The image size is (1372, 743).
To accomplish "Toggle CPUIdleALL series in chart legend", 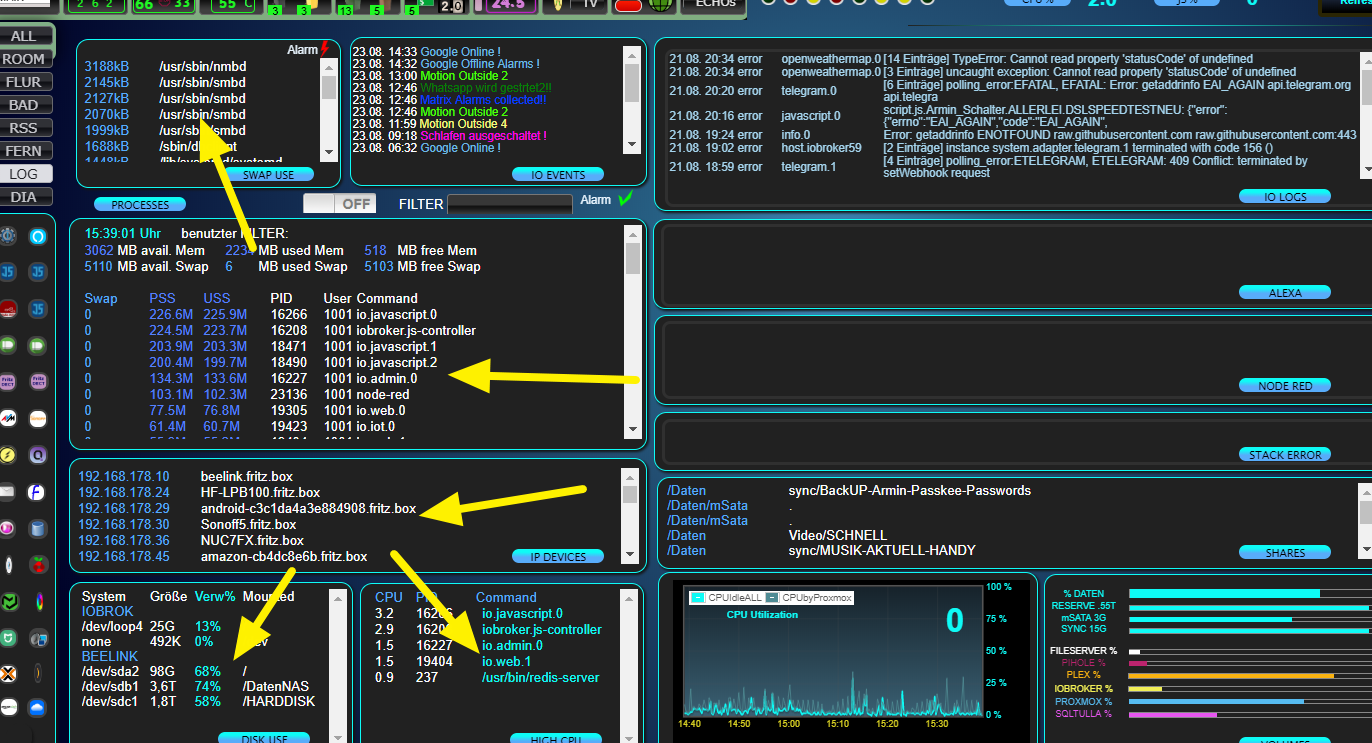I will click(726, 597).
